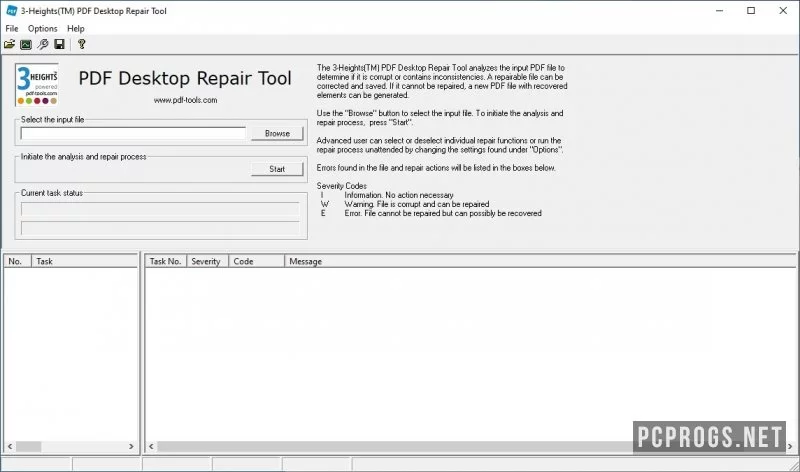Close the Repair Tool window
800x472 pixels.
pyautogui.click(x=783, y=11)
